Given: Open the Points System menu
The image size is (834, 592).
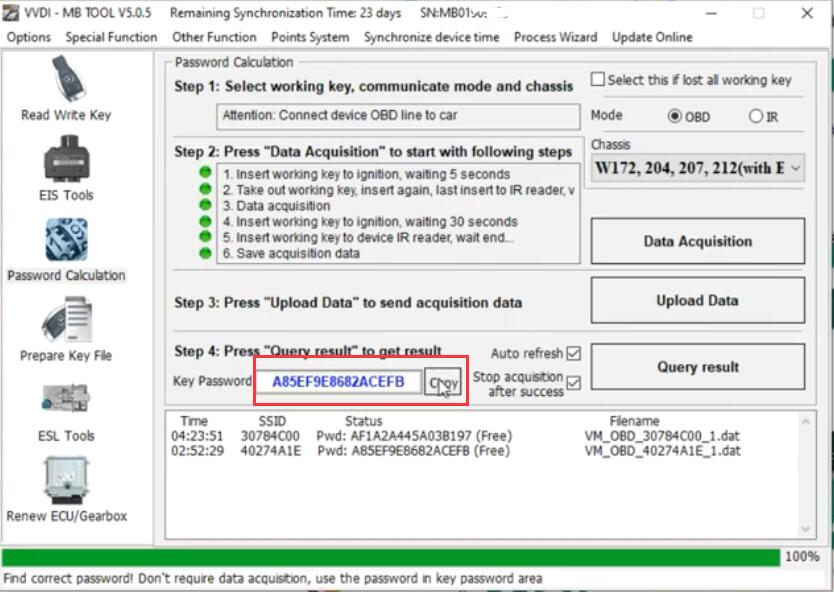Looking at the screenshot, I should [310, 37].
